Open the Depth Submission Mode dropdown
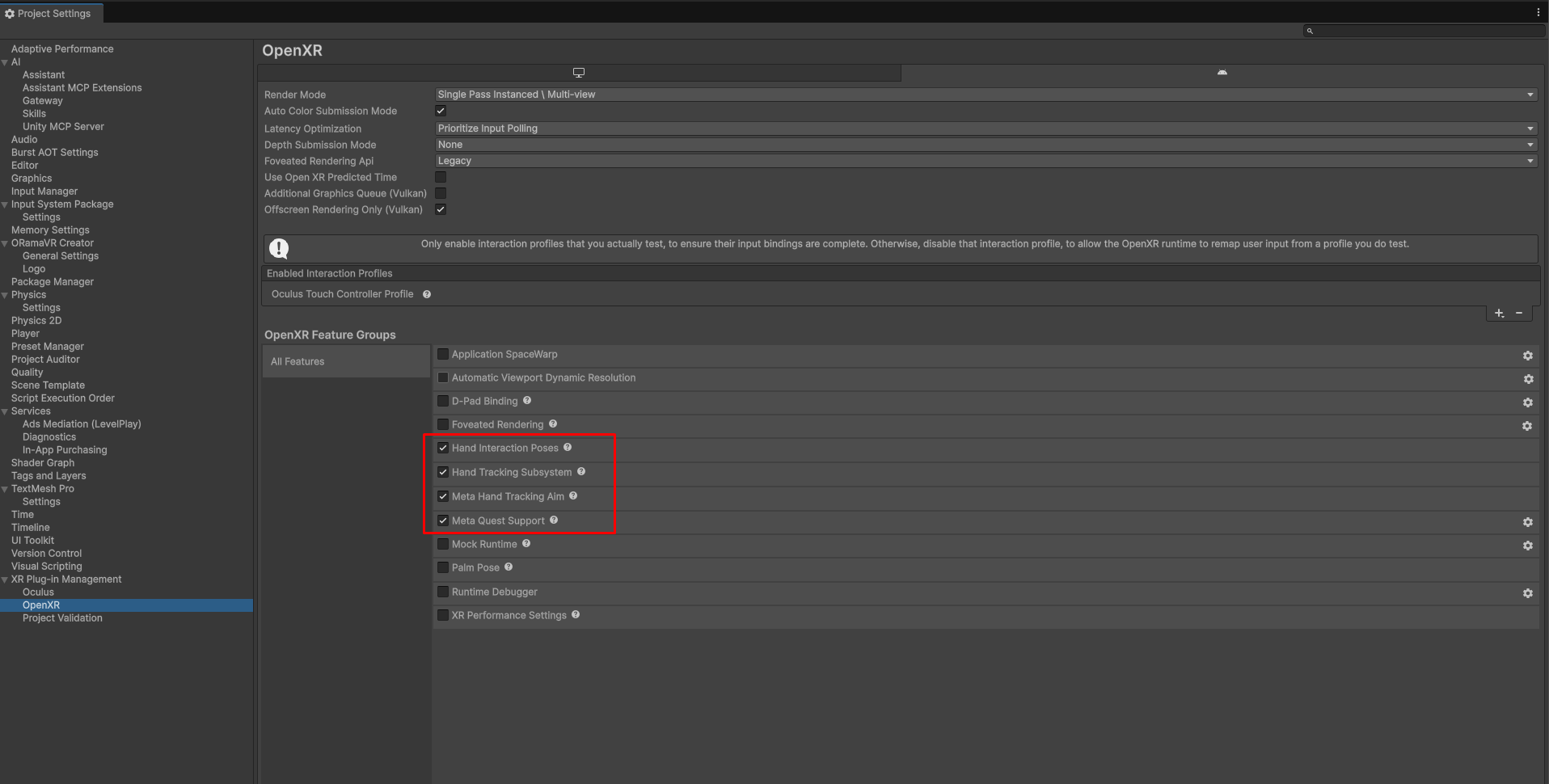 [986, 145]
